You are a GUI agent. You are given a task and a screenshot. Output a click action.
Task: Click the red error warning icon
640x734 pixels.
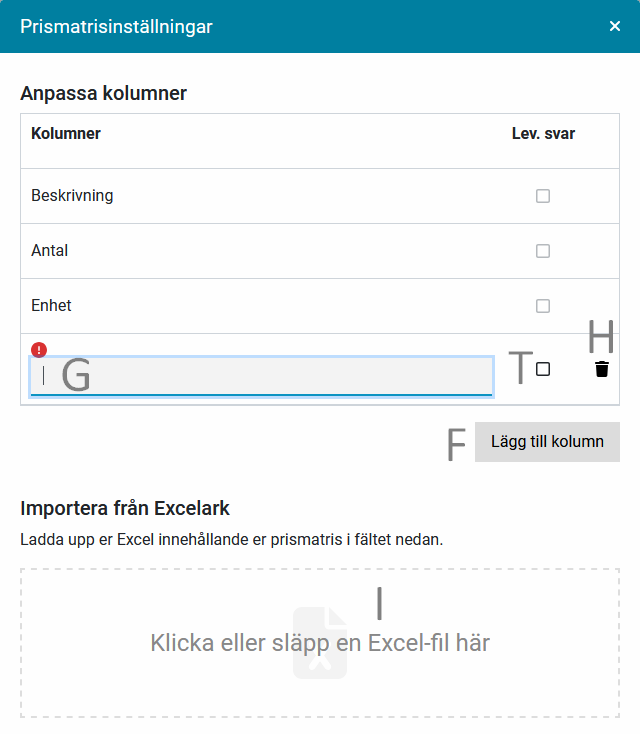click(38, 349)
